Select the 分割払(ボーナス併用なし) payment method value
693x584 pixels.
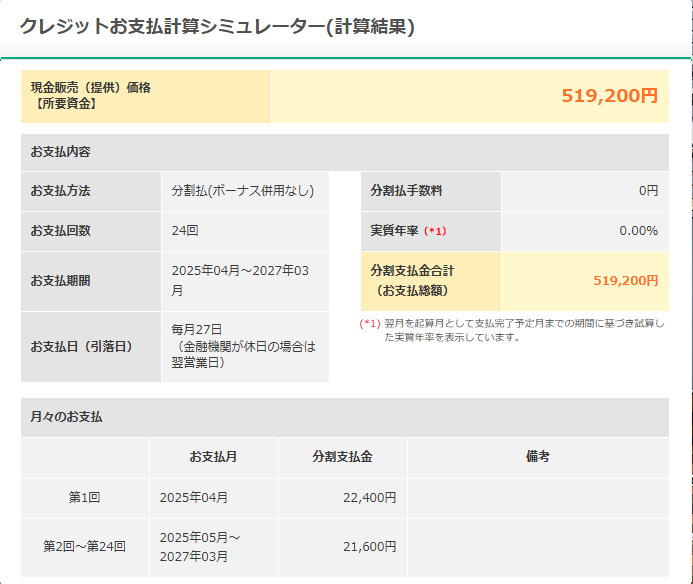point(245,191)
